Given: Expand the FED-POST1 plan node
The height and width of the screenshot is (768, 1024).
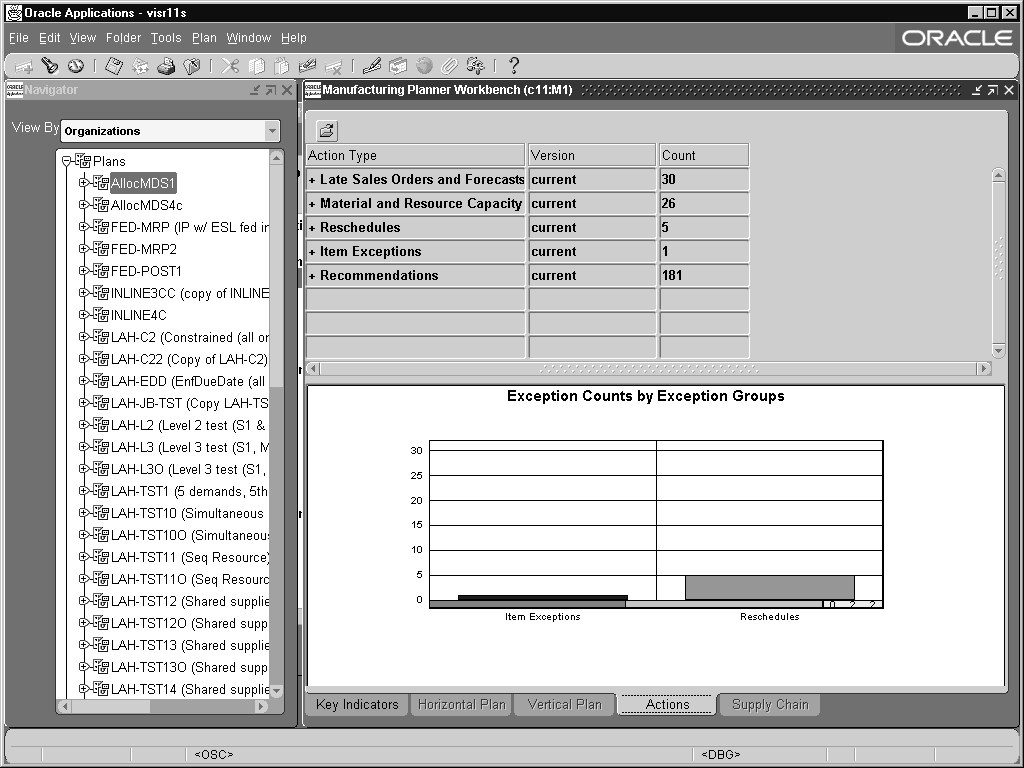Looking at the screenshot, I should click(x=84, y=270).
